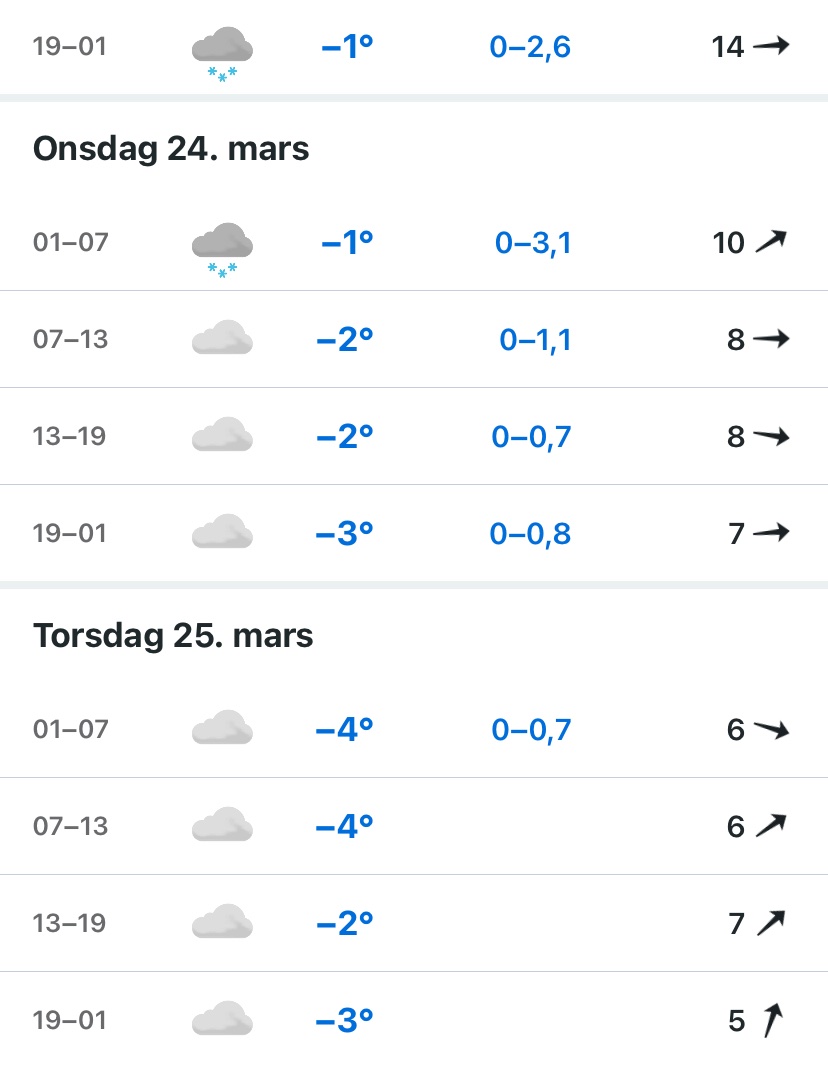828x1066 pixels.
Task: Click precipitation value 0–2,6
Action: tap(530, 46)
